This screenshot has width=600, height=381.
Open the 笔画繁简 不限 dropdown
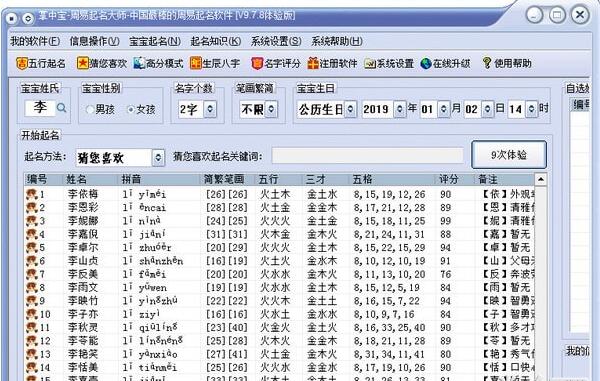click(x=271, y=109)
